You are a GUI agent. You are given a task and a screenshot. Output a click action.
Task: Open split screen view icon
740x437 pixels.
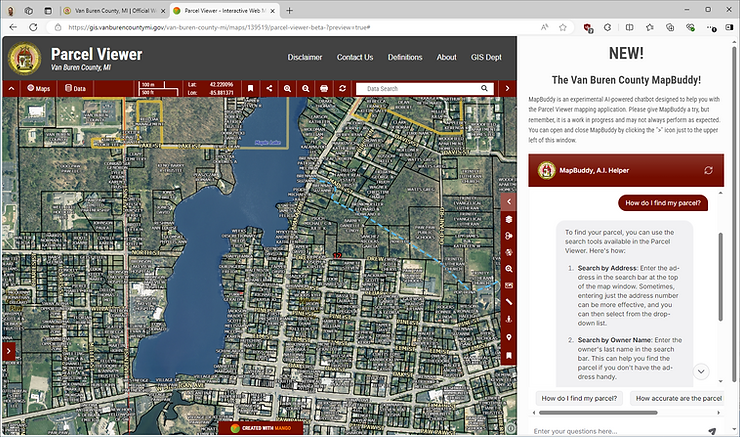click(629, 27)
